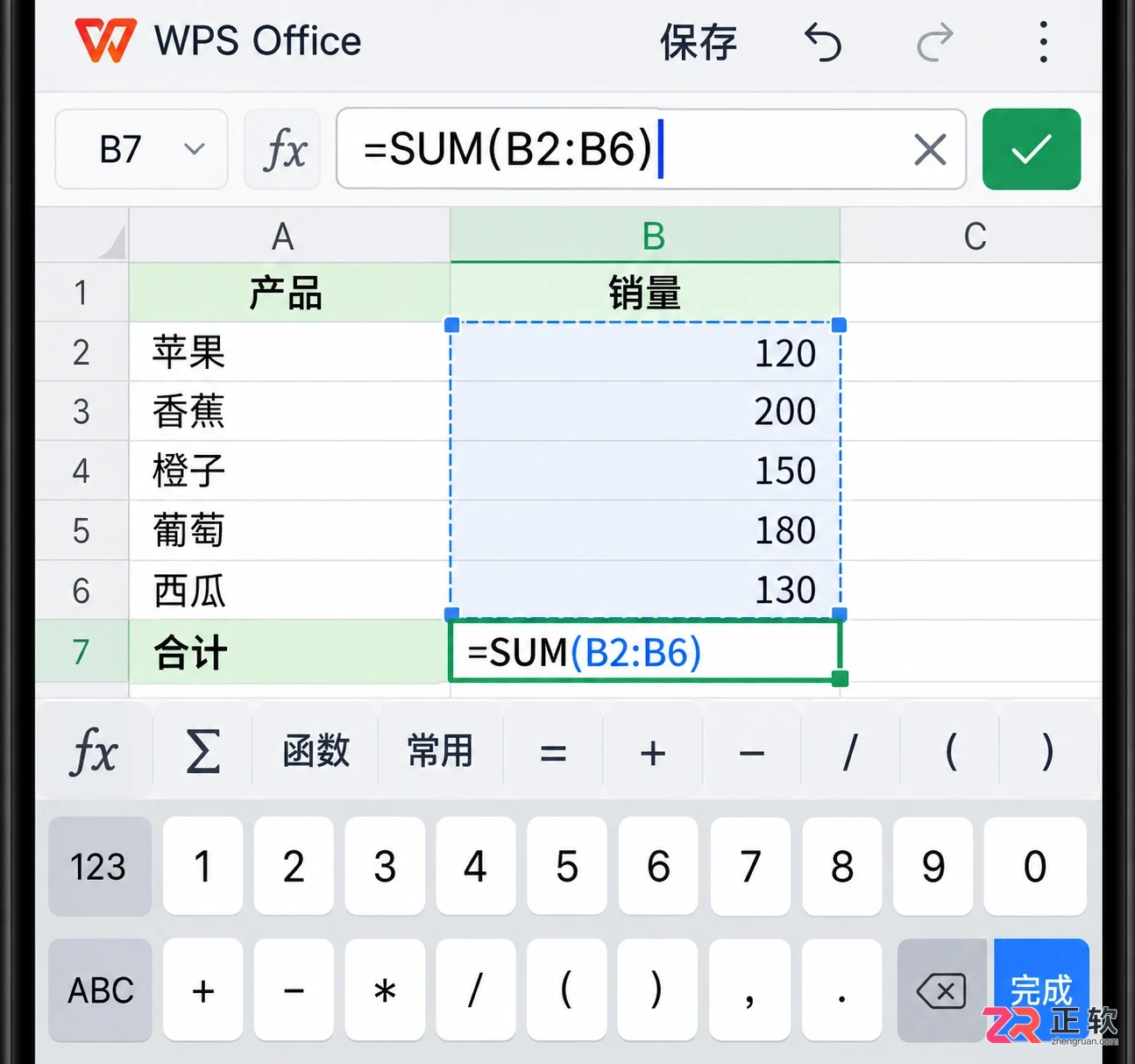Switch to the 123 numeric keyboard
The width and height of the screenshot is (1135, 1064).
tap(99, 866)
